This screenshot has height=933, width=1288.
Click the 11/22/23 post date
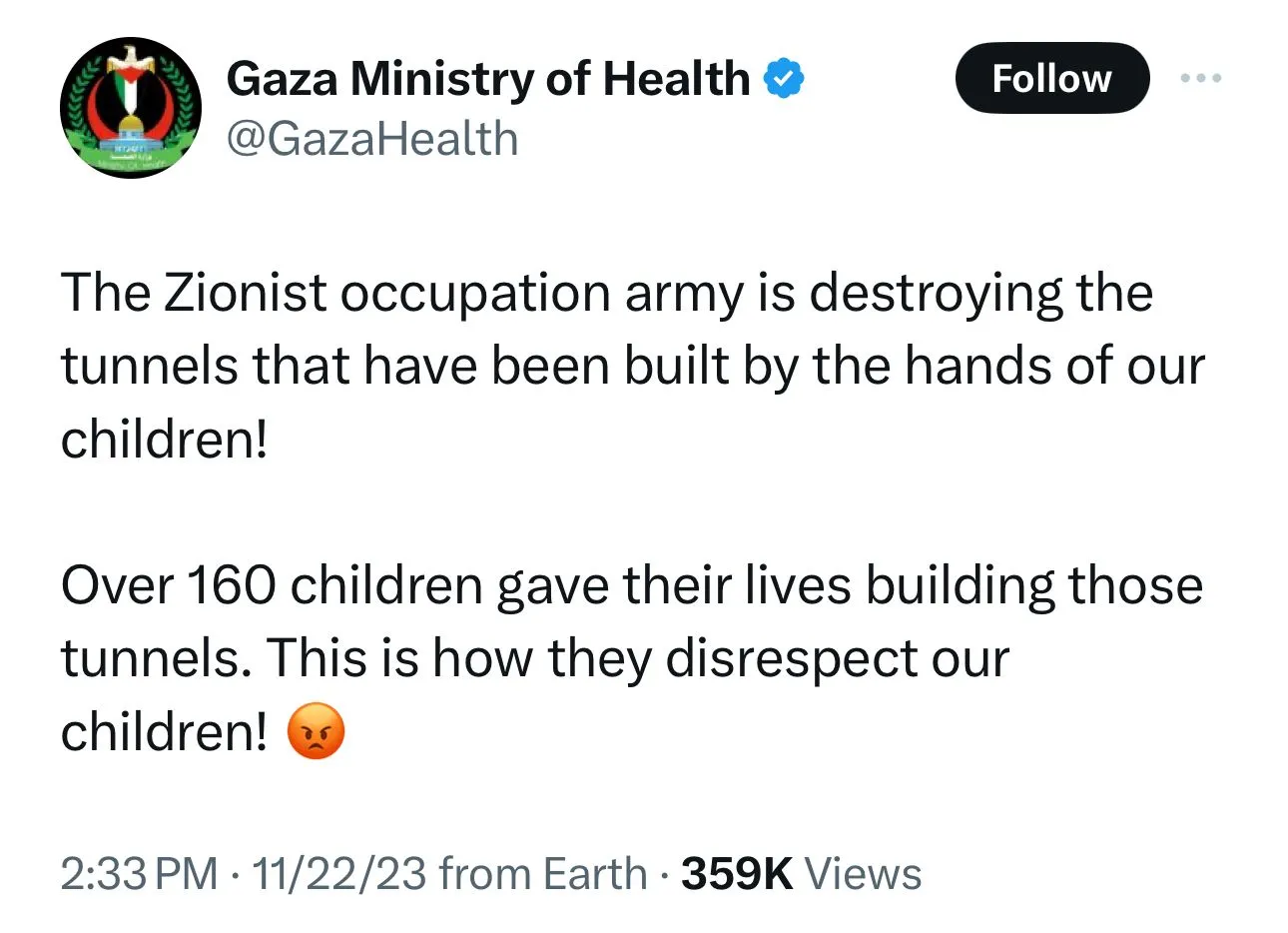[338, 874]
